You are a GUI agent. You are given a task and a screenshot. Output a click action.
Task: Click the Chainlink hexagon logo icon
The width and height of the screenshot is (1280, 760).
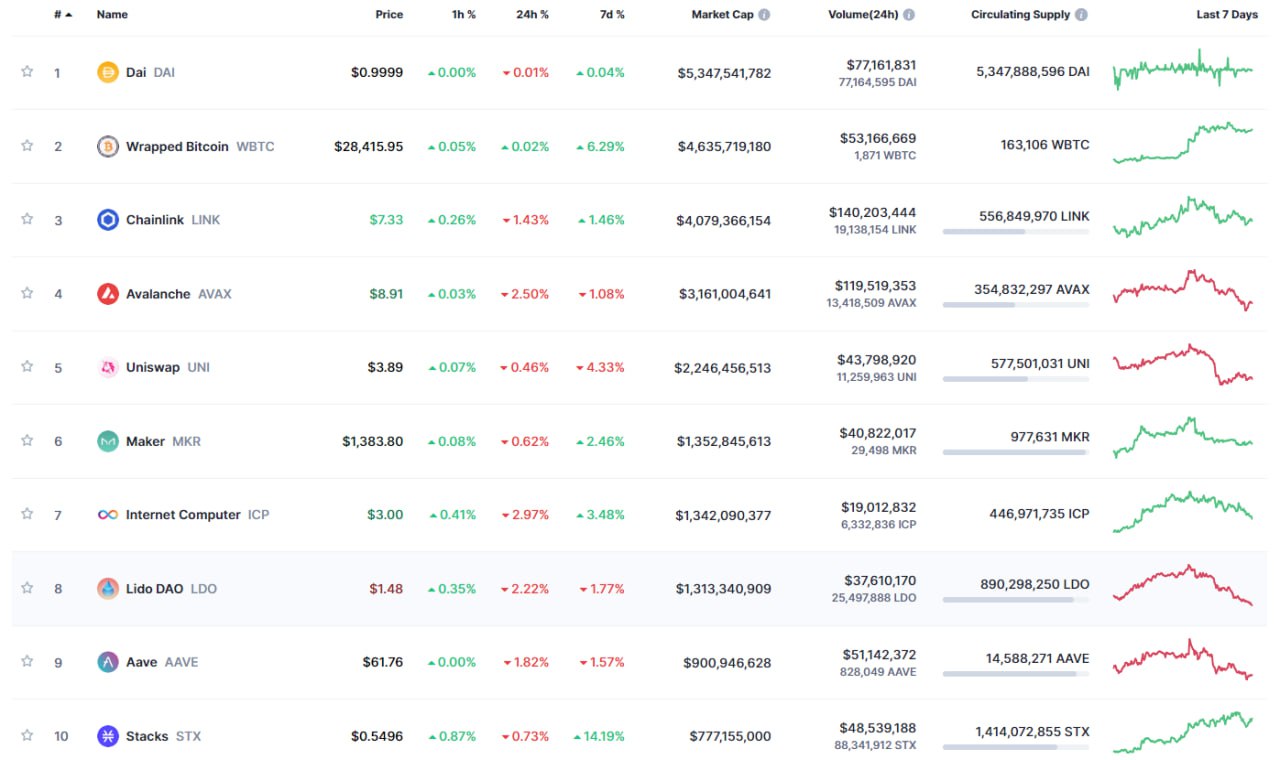[x=108, y=220]
